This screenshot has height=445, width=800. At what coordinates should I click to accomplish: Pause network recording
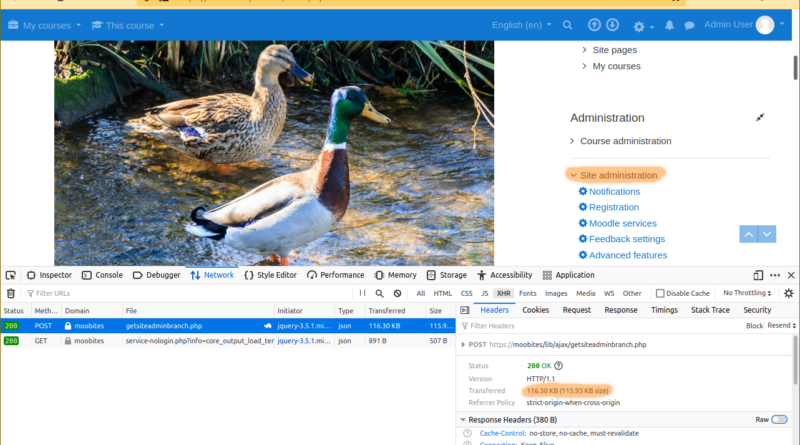362,293
